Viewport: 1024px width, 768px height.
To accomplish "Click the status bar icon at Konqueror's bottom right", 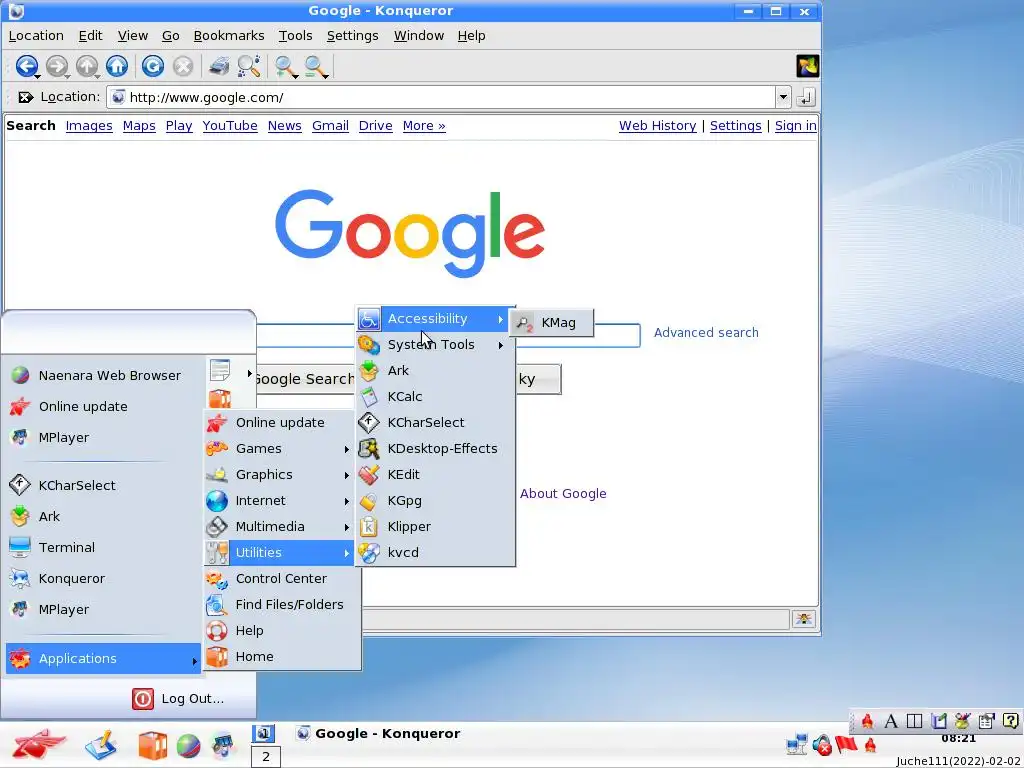I will (803, 618).
